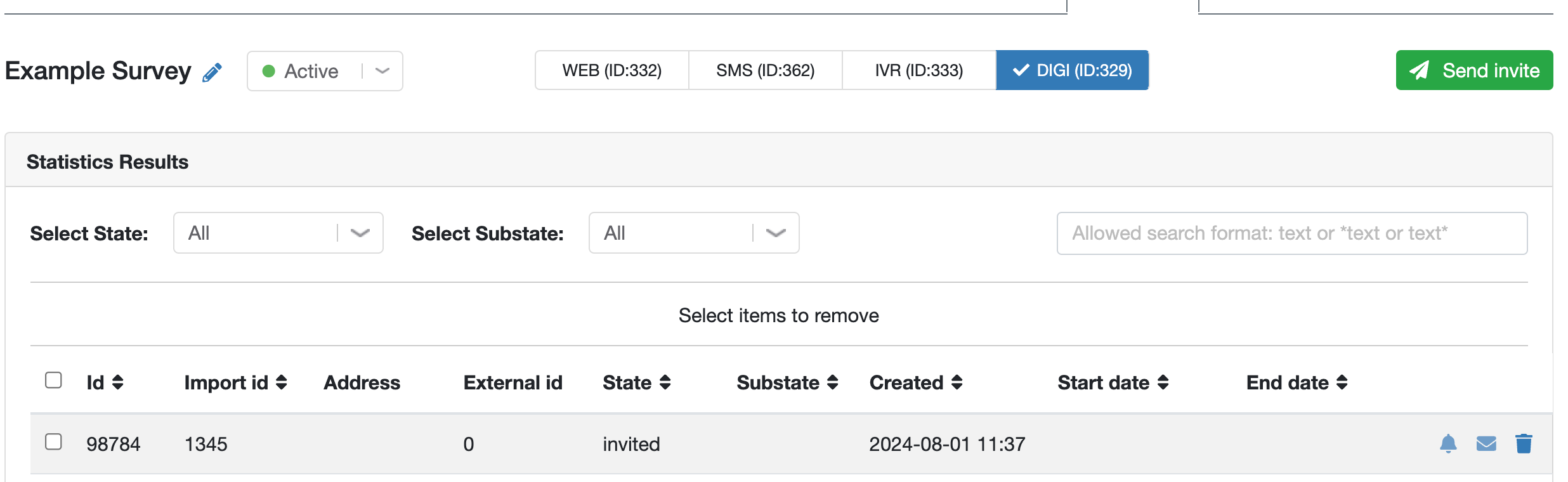Switch to SMS (ID:362) tab
Image resolution: width=1568 pixels, height=482 pixels.
(766, 70)
